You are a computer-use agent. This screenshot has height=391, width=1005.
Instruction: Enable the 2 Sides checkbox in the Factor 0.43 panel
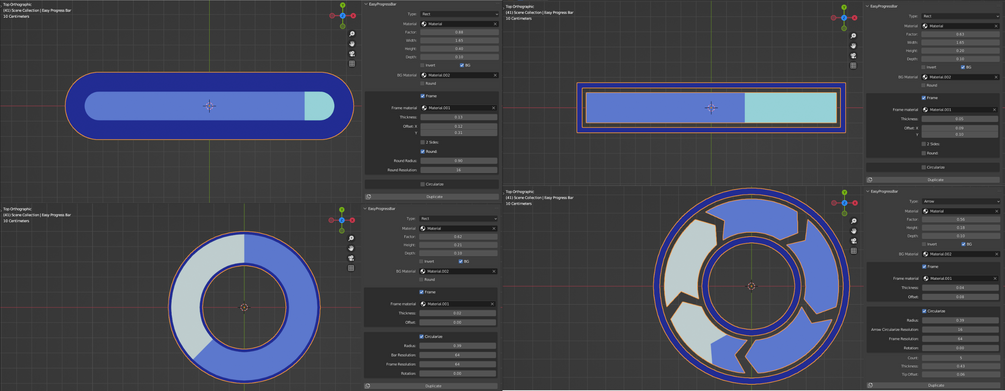923,144
